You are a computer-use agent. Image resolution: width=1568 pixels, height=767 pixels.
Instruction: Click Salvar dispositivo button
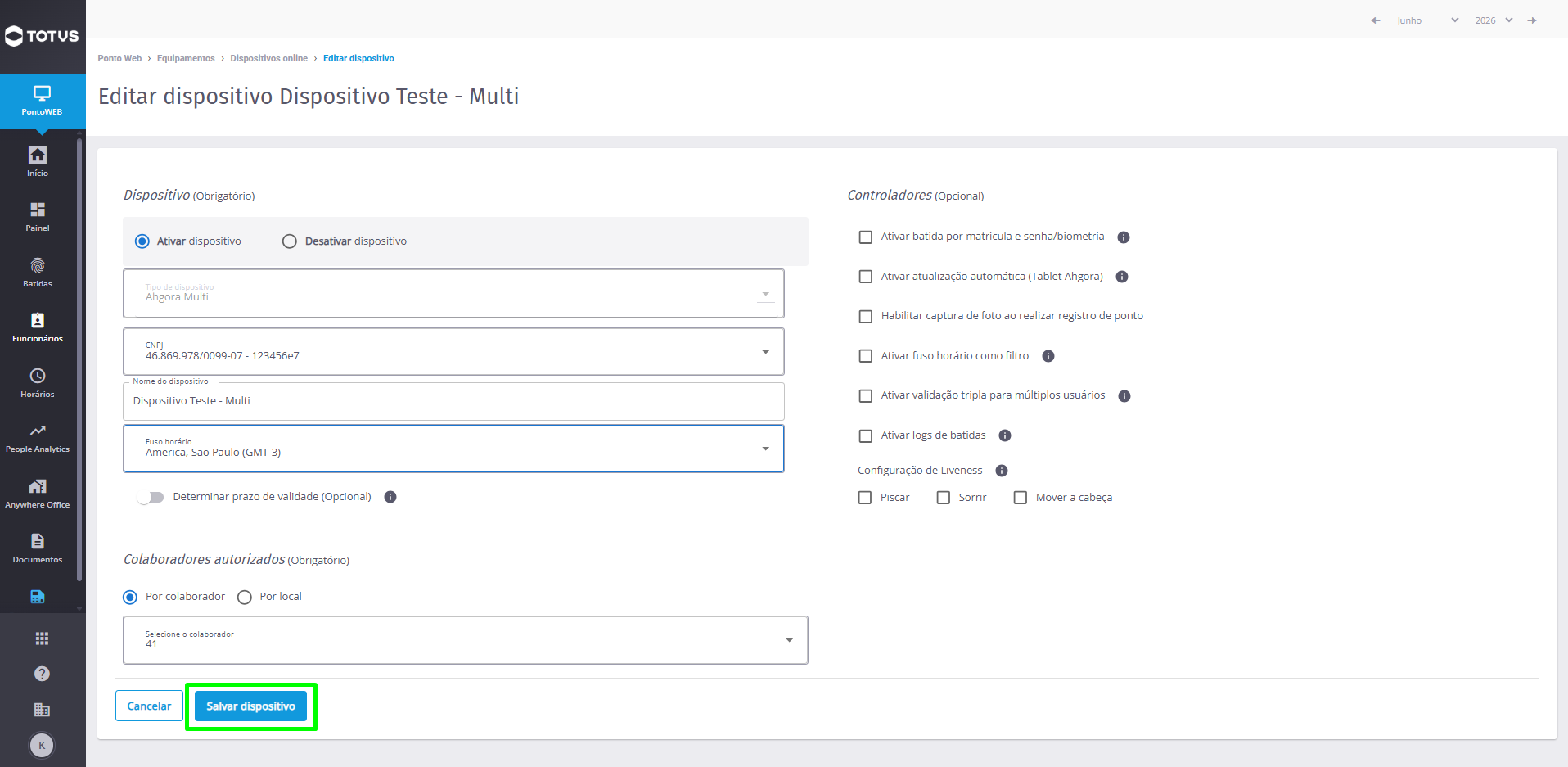coord(250,706)
